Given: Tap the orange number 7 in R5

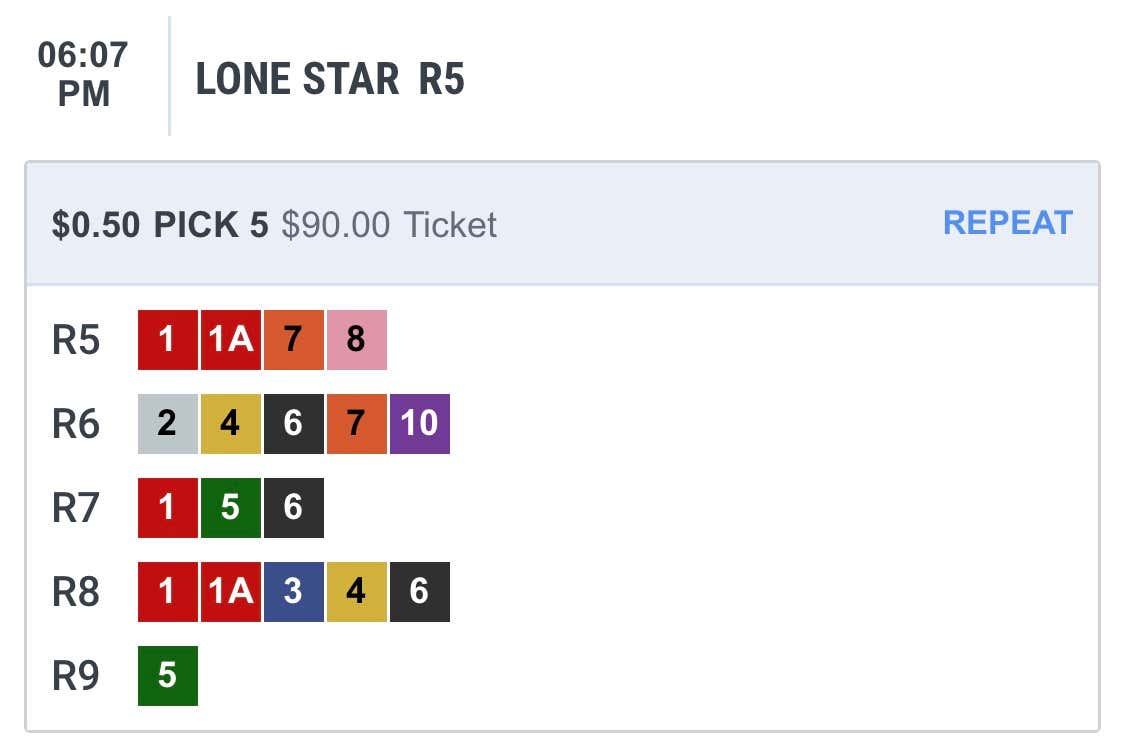Looking at the screenshot, I should tap(294, 340).
